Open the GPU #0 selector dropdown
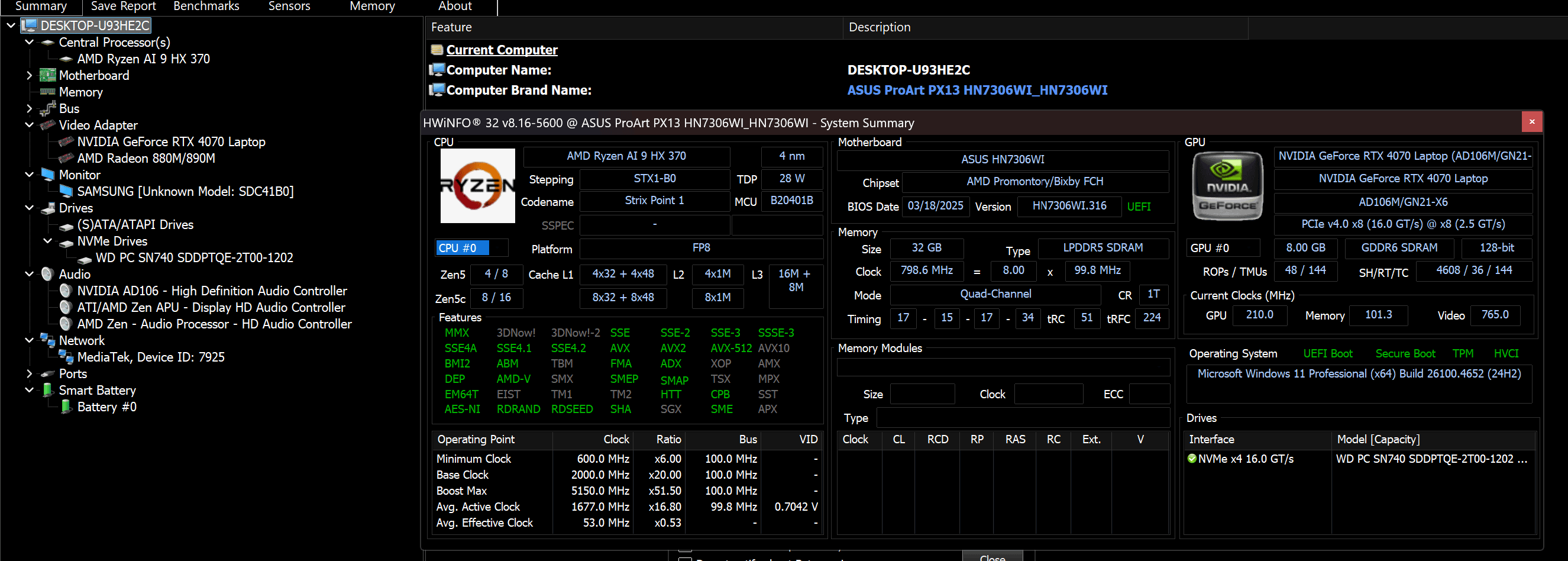This screenshot has height=561, width=1568. click(1224, 248)
